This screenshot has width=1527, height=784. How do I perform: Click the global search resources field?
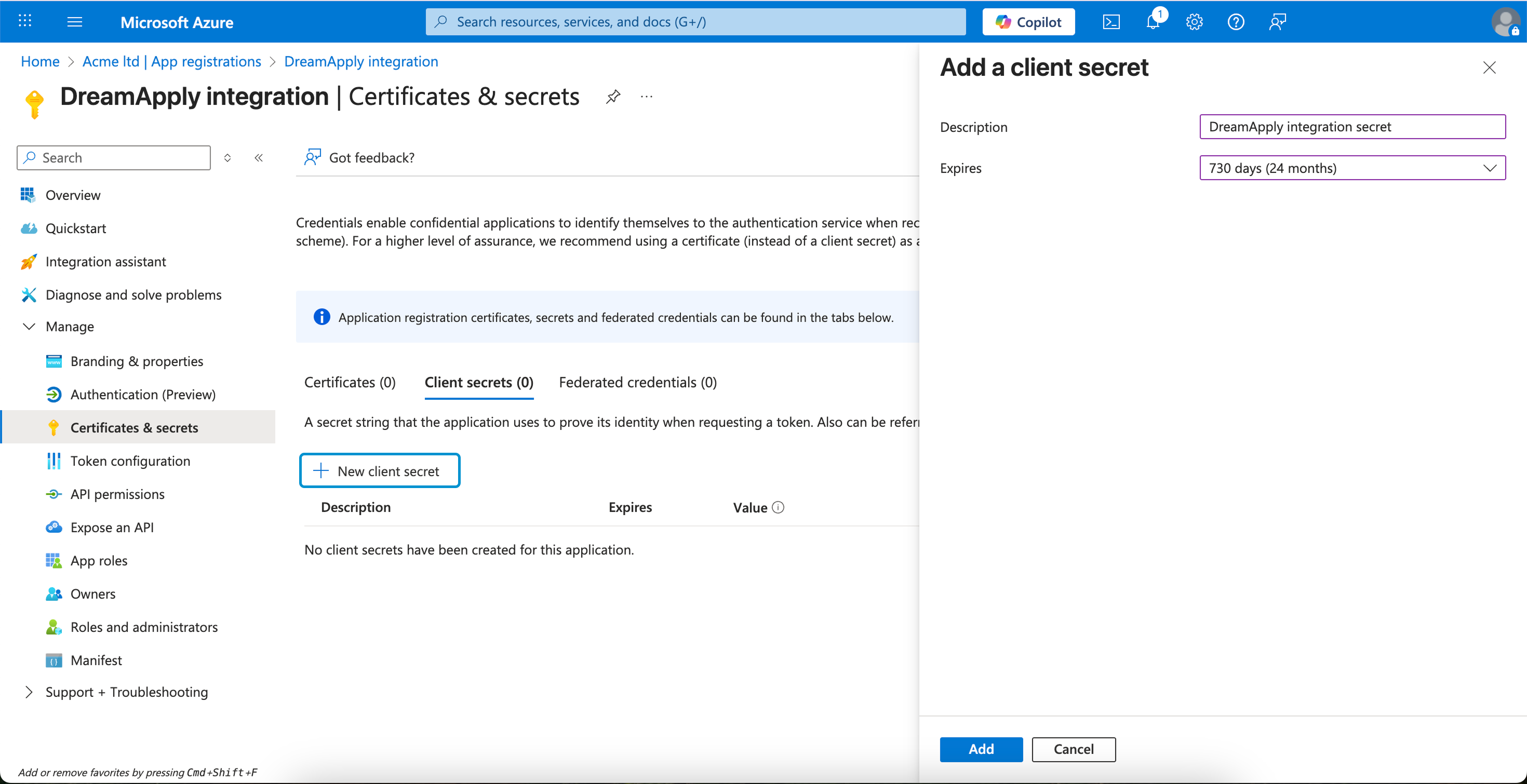(x=695, y=22)
